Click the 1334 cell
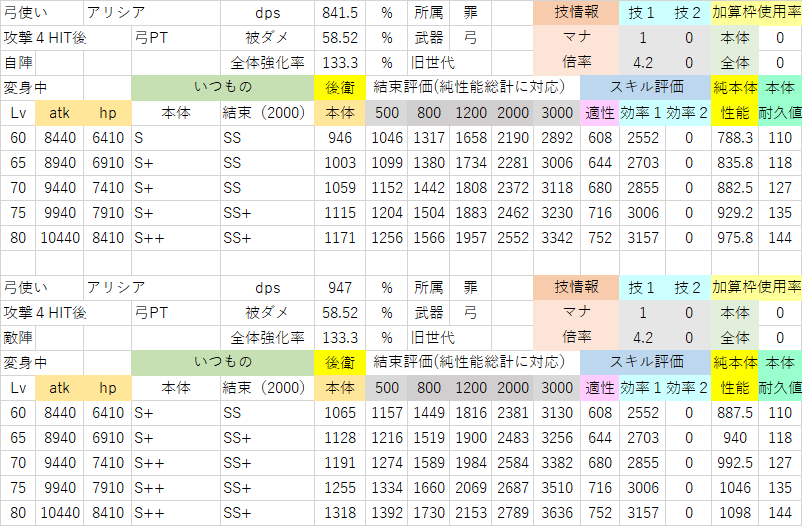This screenshot has height=526, width=802. tap(387, 488)
